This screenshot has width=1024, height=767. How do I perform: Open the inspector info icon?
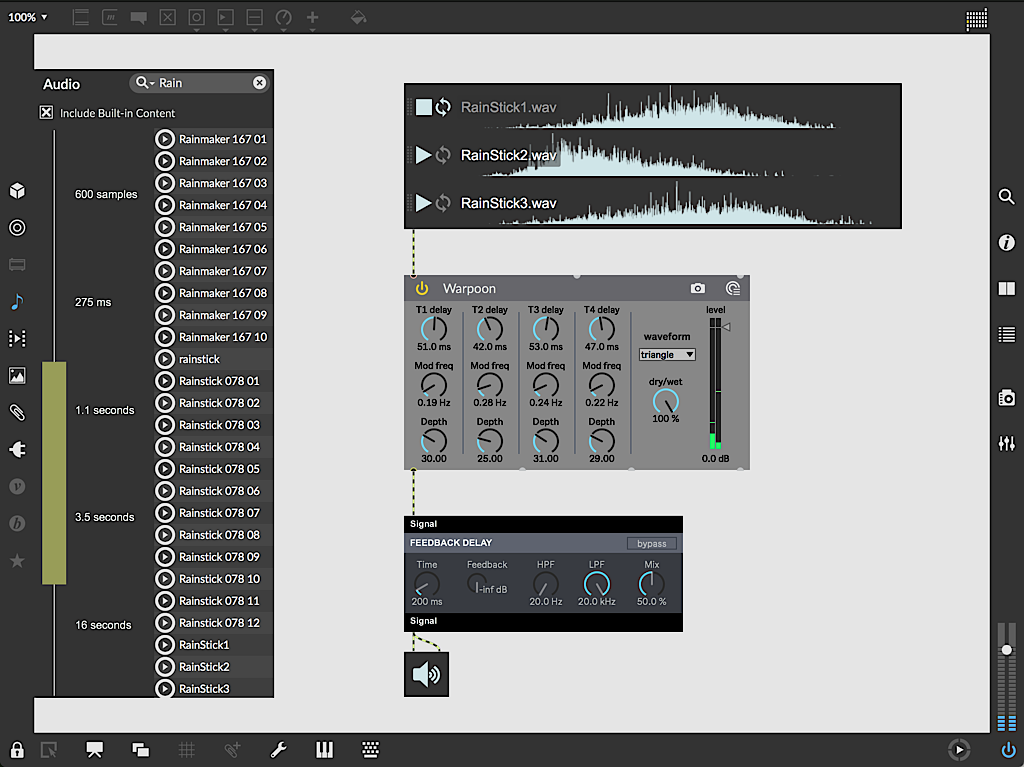coord(1006,243)
